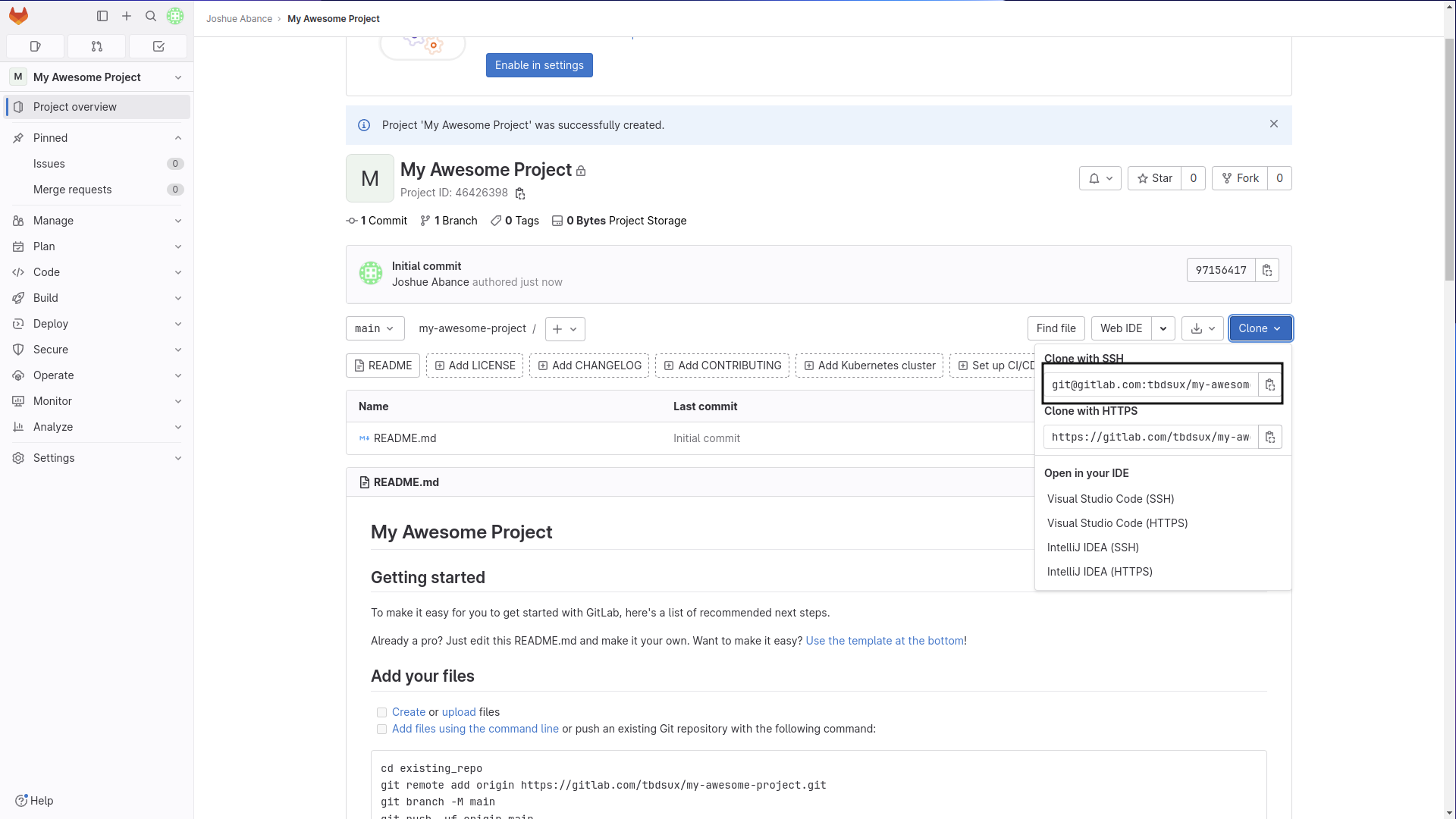The width and height of the screenshot is (1456, 819).
Task: Open download source code dropdown
Action: point(1203,328)
